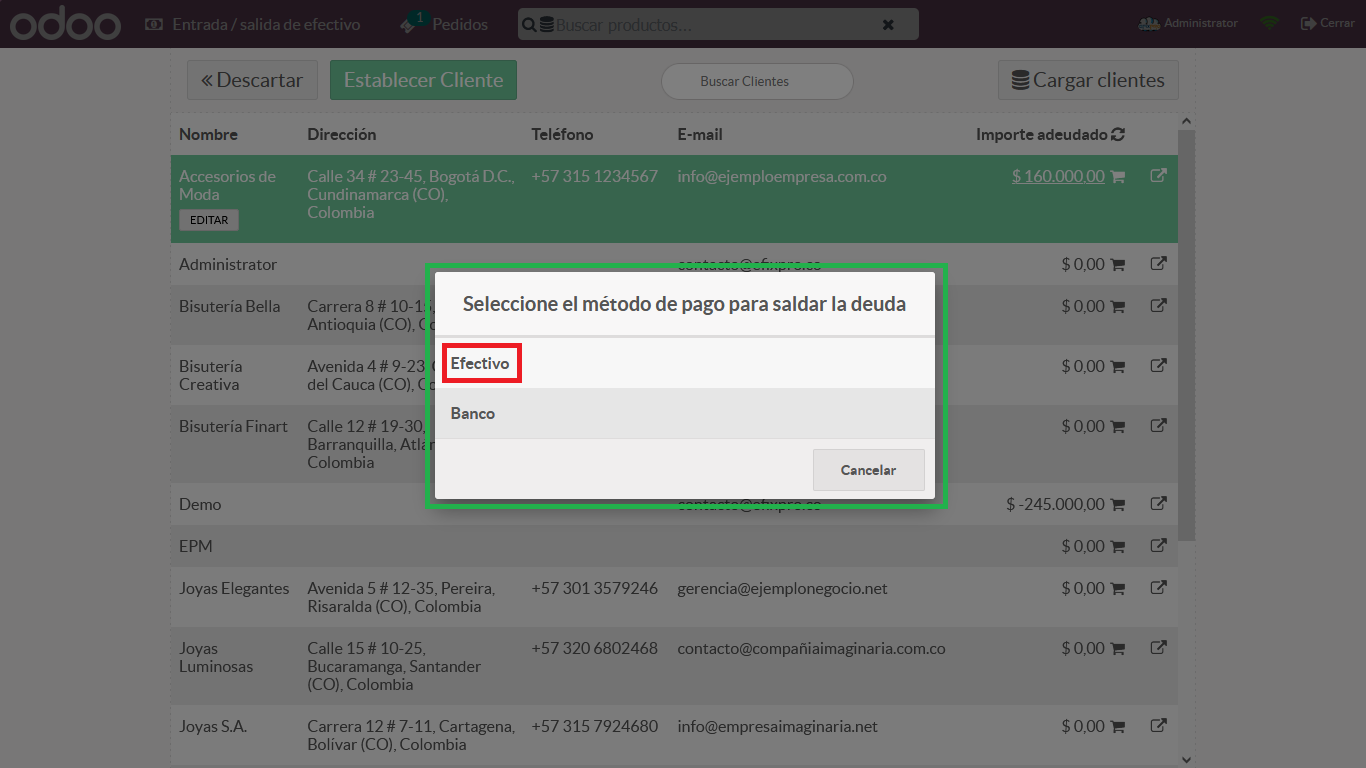
Task: Click cart icon in Joyas Luminosas row
Action: point(1118,649)
